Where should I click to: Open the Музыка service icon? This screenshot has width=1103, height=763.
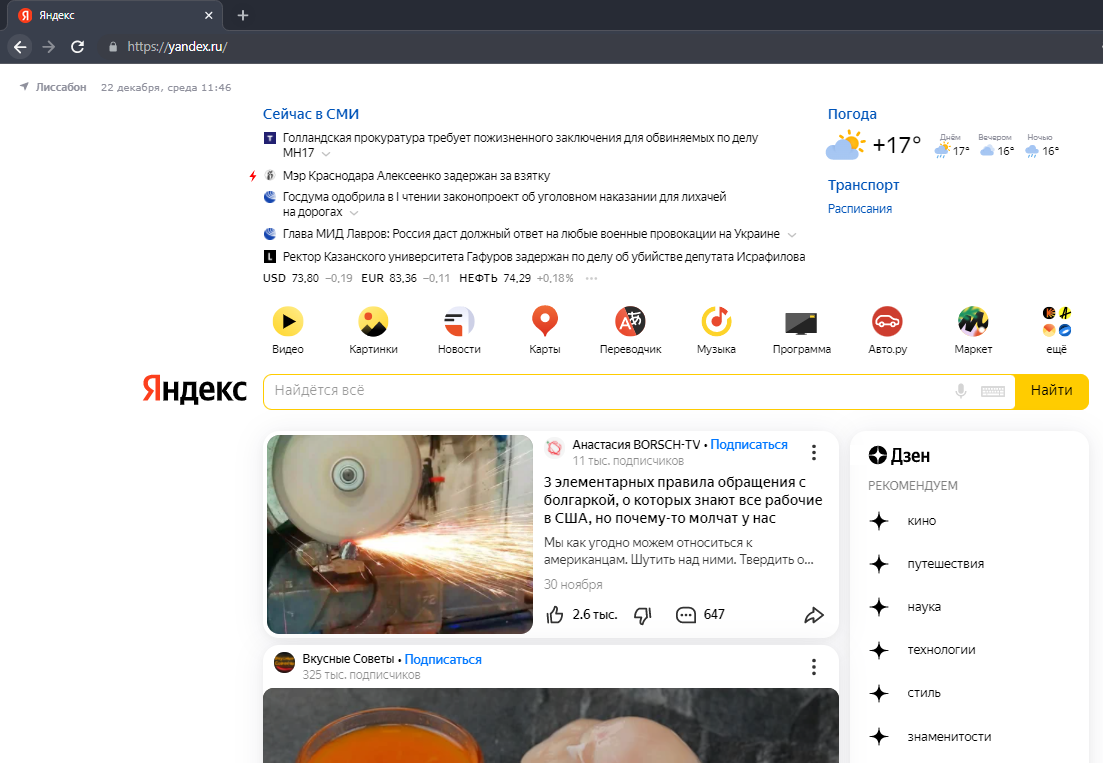click(x=716, y=322)
